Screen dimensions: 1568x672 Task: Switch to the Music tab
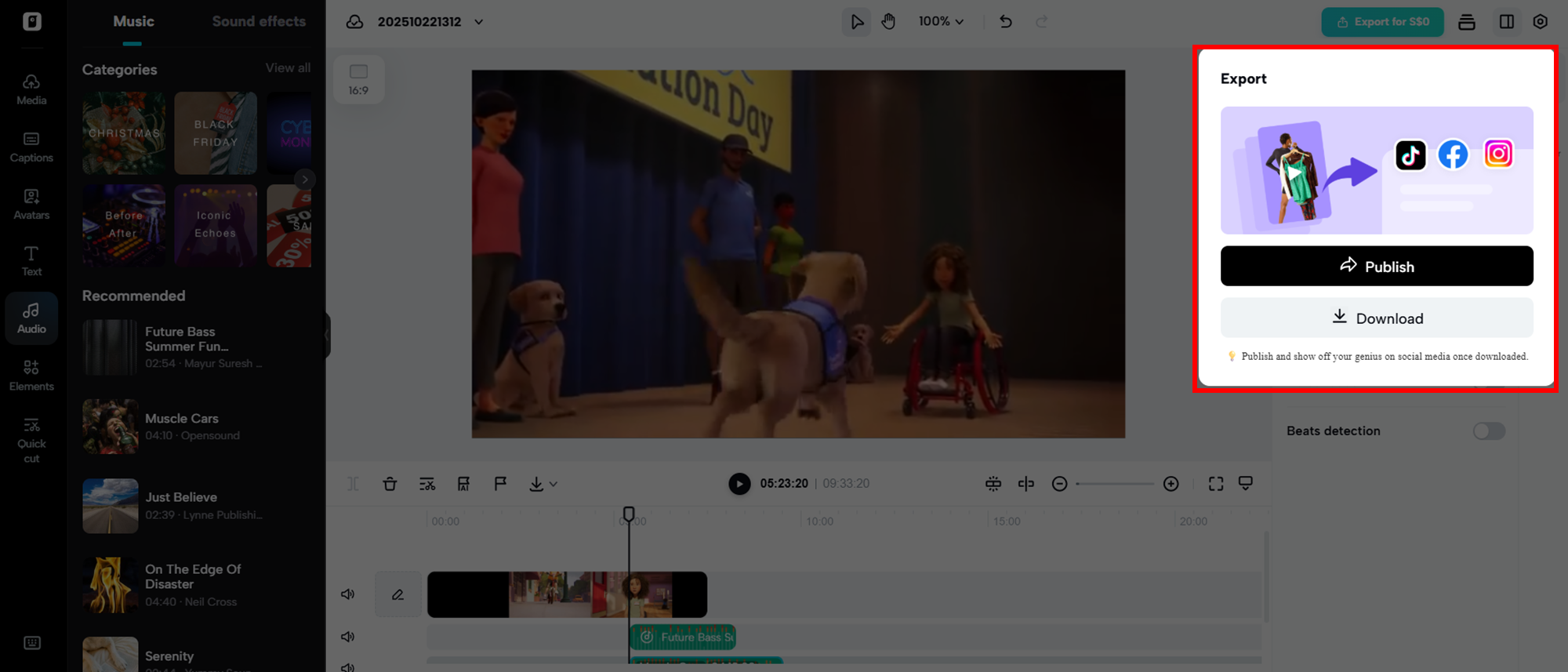[133, 22]
